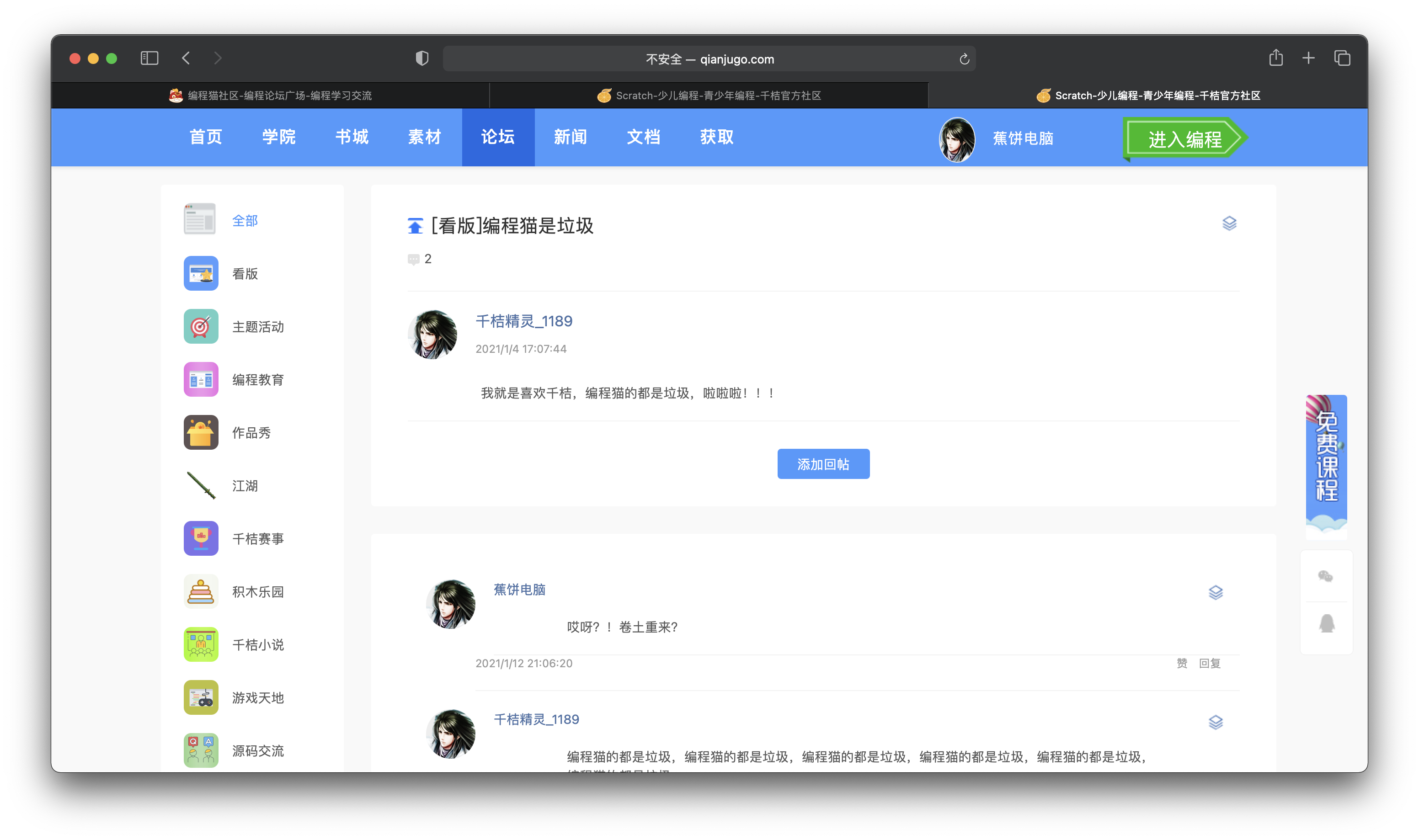The image size is (1419, 840).
Task: Open a new tab with plus icon
Action: 1309,58
